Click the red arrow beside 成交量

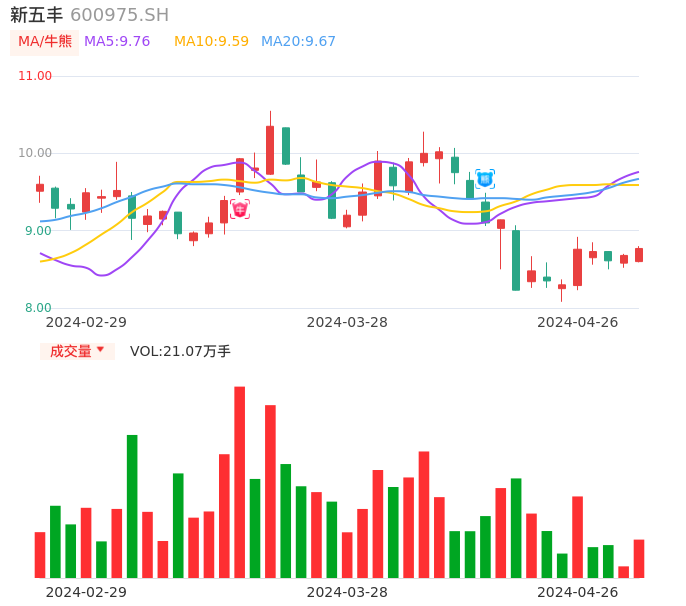pos(100,350)
